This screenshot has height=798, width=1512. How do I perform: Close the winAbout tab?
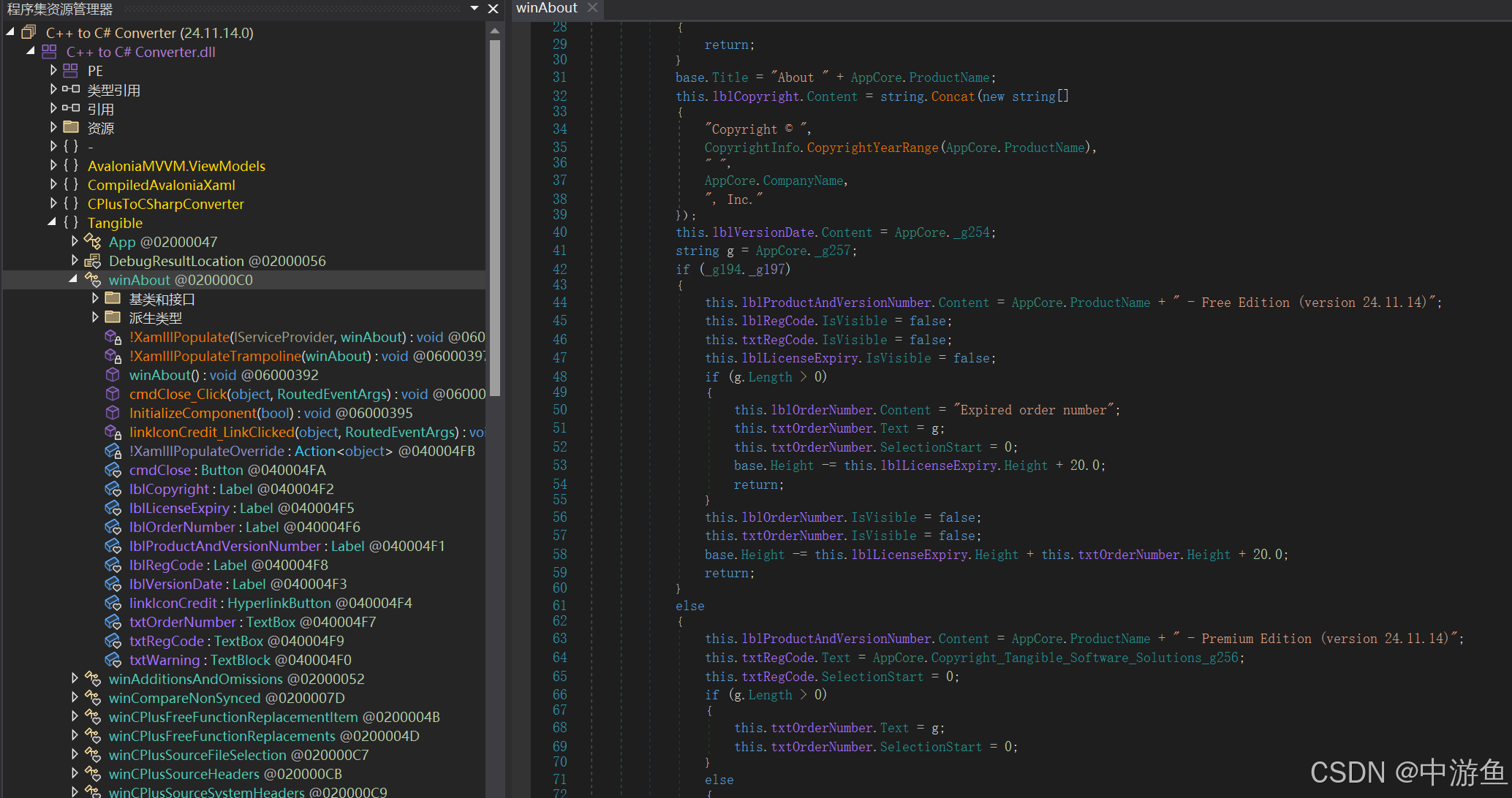tap(593, 8)
